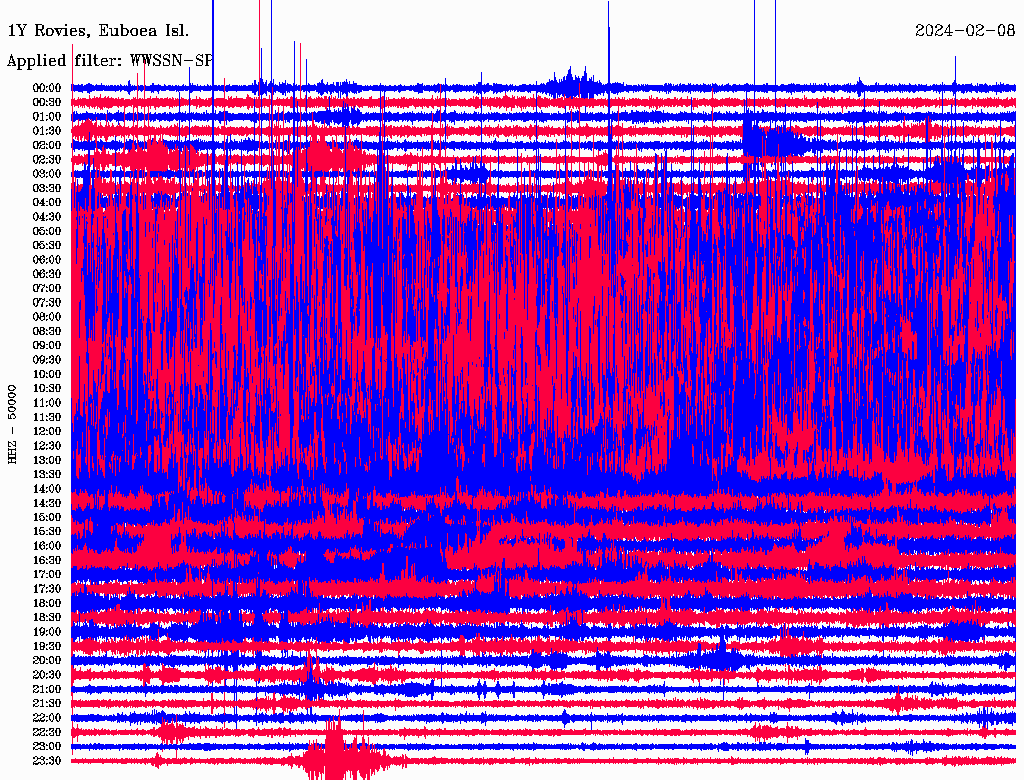Click the 00:00 time label
Viewport: 1024px width, 780px height.
click(x=47, y=88)
